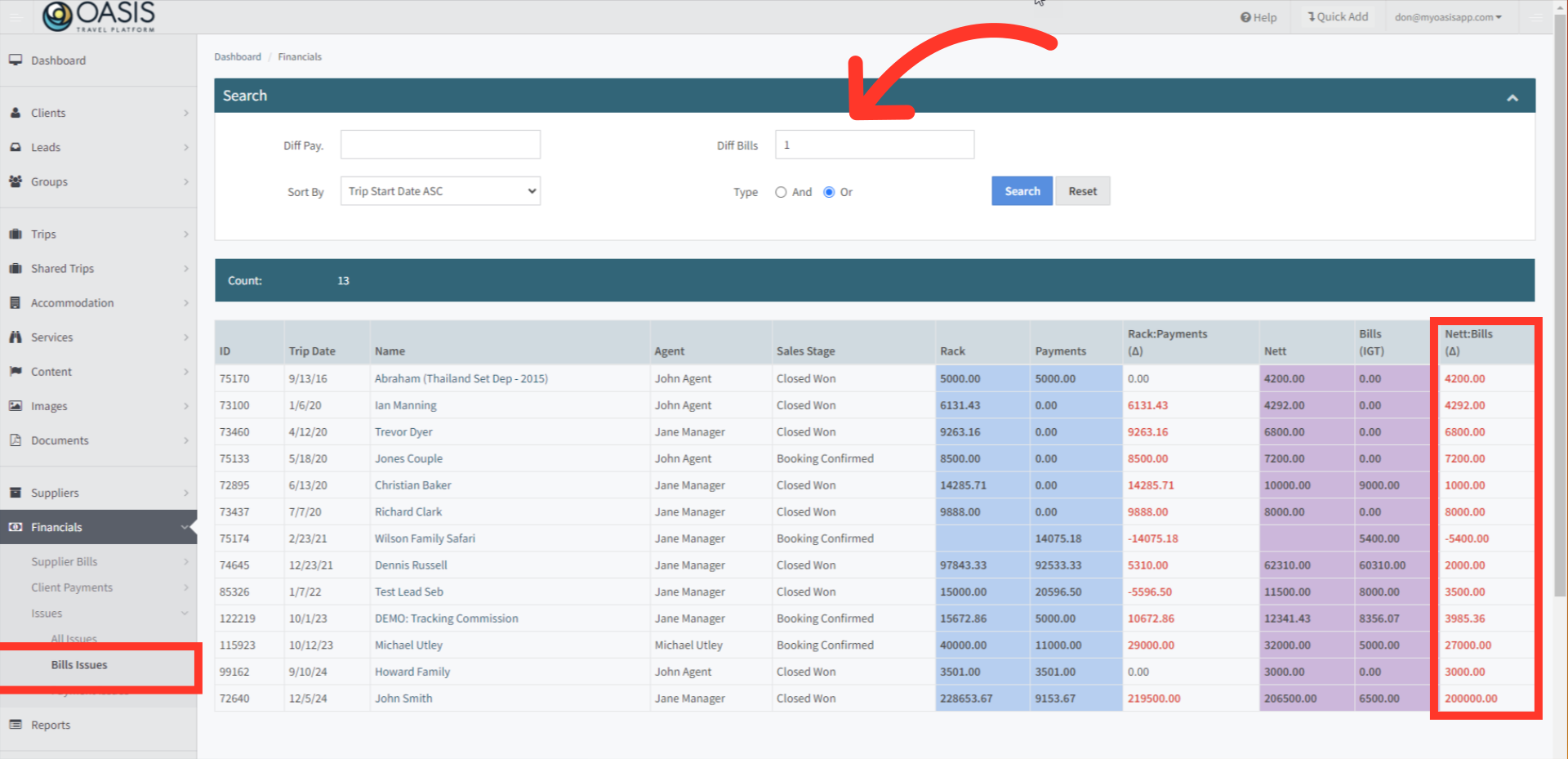Click the Leads inbox icon
Screen dimensions: 1568x759
[x=16, y=147]
